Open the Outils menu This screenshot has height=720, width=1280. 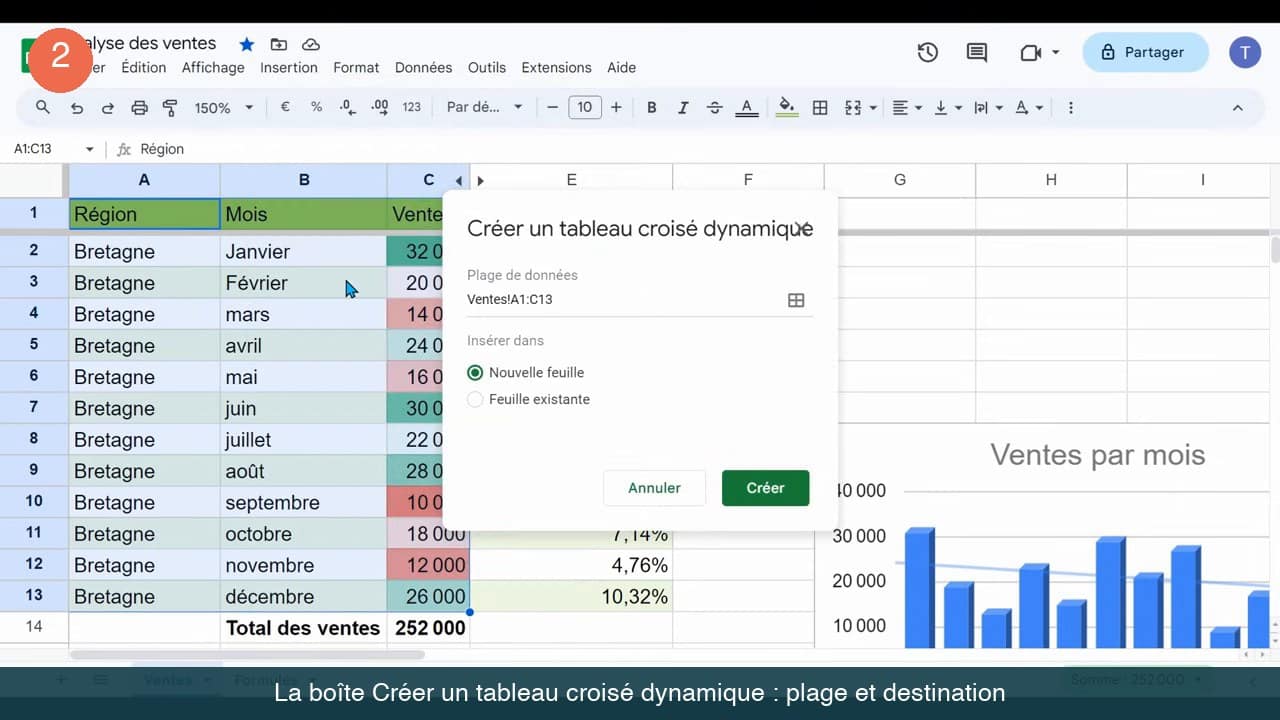pyautogui.click(x=487, y=67)
